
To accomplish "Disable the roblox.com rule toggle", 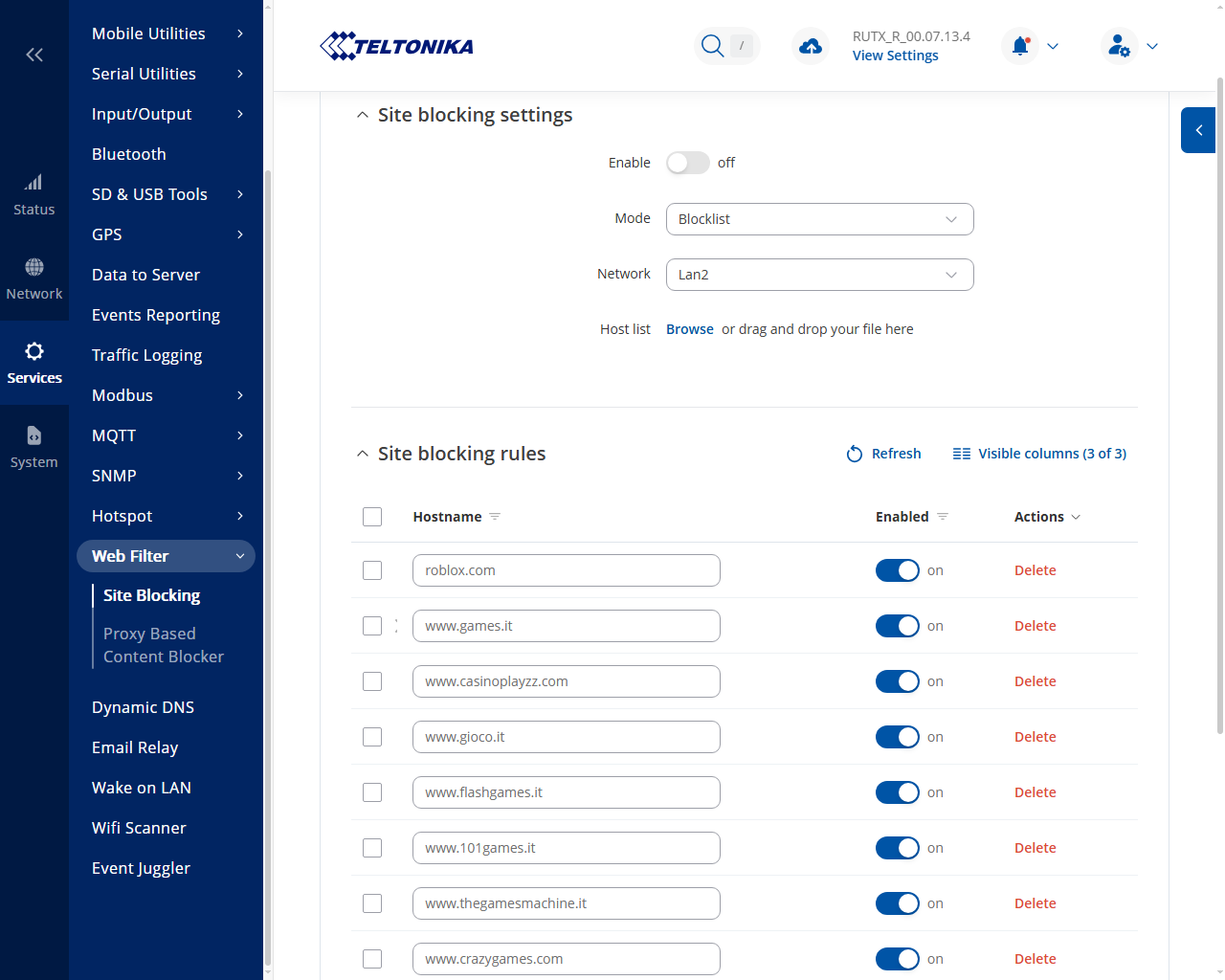I will pyautogui.click(x=898, y=570).
